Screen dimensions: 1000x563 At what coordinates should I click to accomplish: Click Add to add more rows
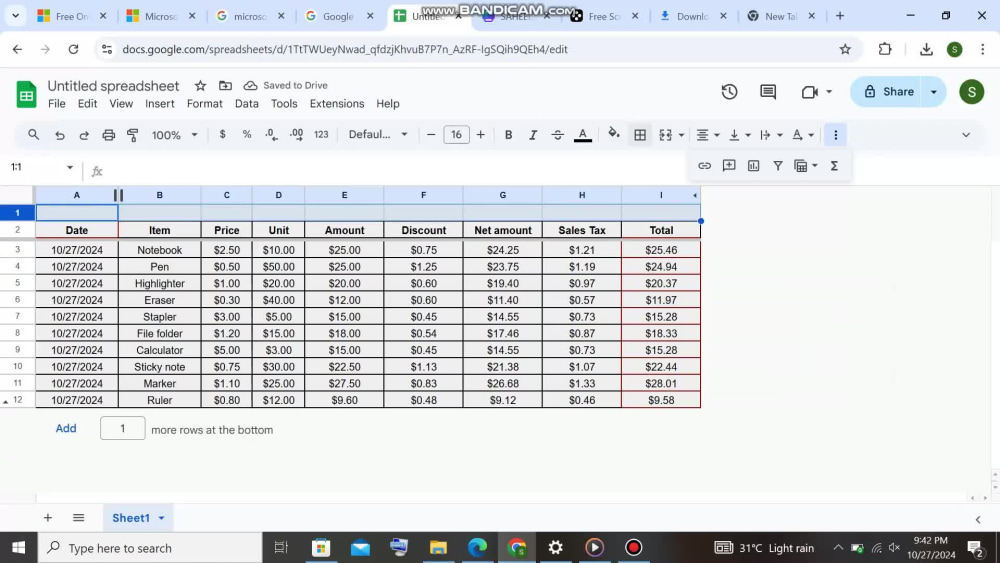[x=66, y=428]
